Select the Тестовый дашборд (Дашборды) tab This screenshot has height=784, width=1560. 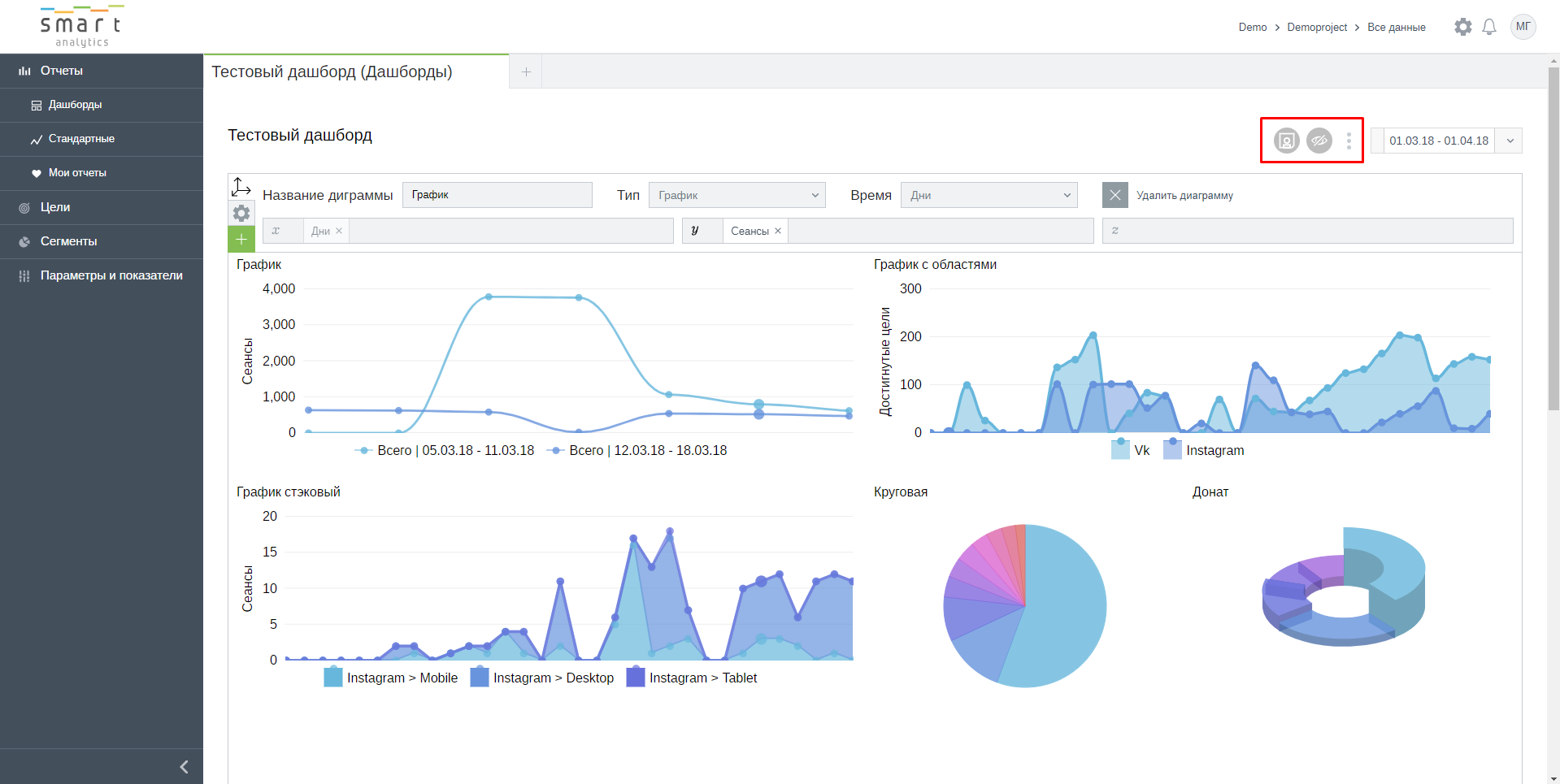pyautogui.click(x=356, y=71)
